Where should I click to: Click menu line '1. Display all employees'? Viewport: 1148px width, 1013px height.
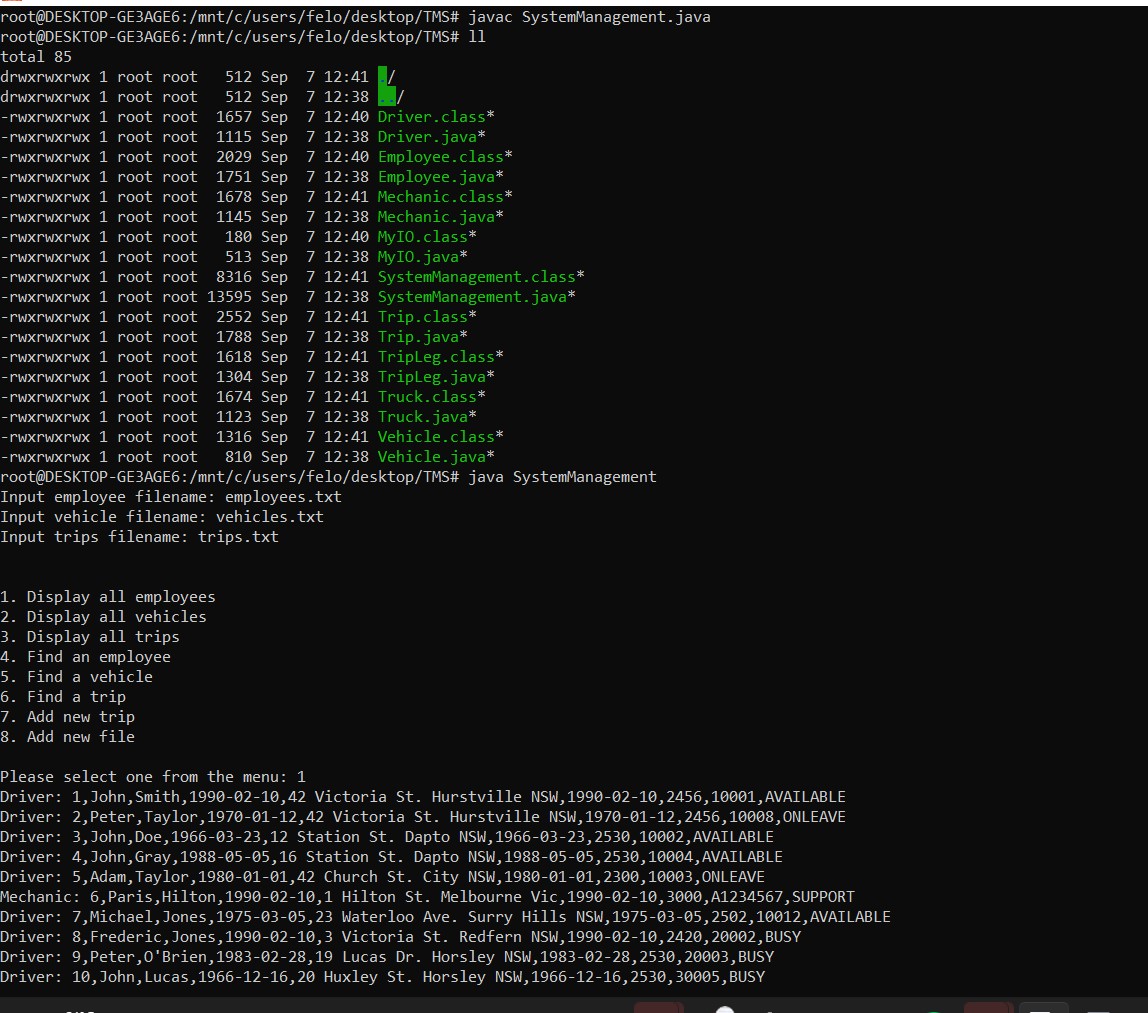pyautogui.click(x=108, y=597)
